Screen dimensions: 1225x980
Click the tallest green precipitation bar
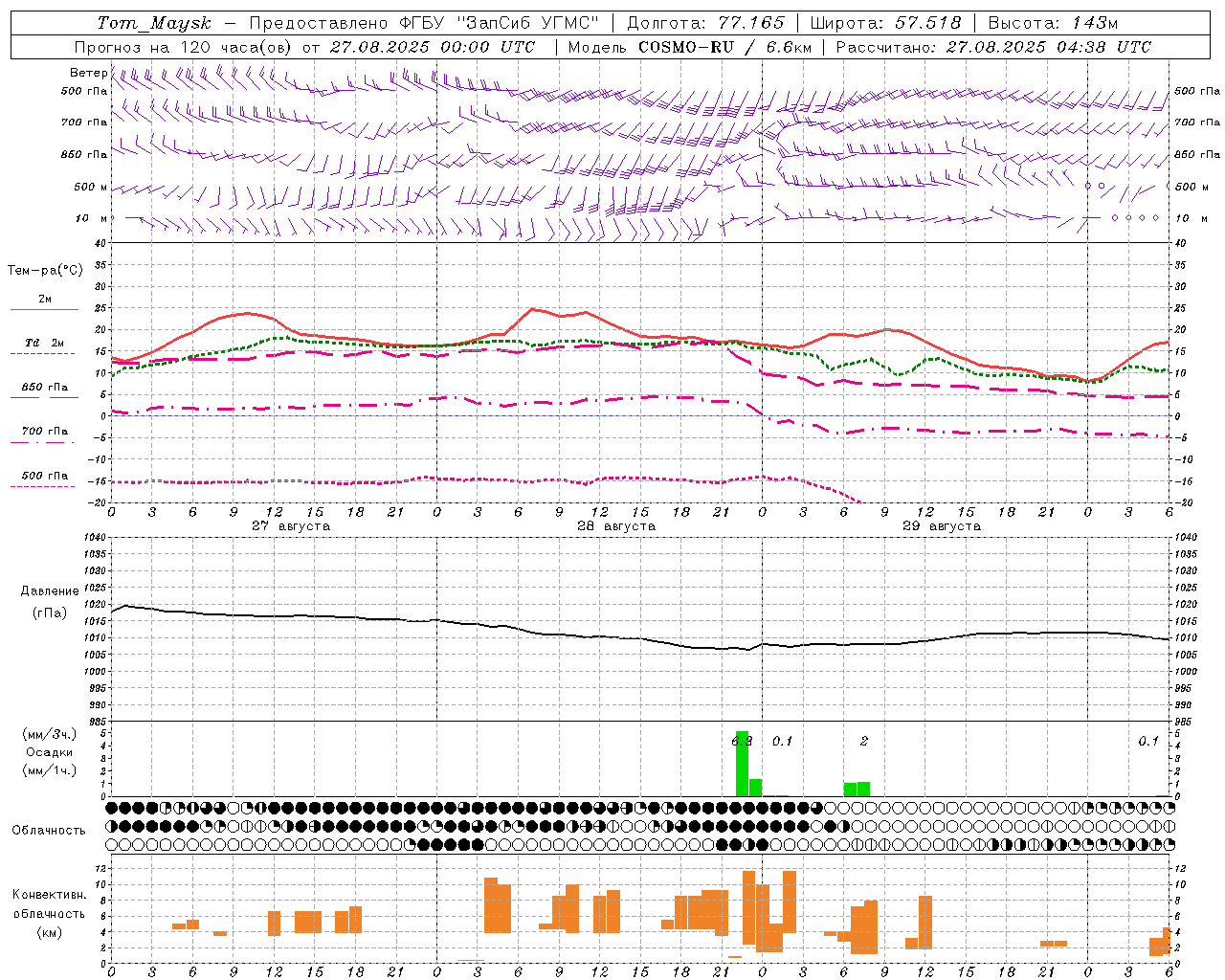point(742,764)
